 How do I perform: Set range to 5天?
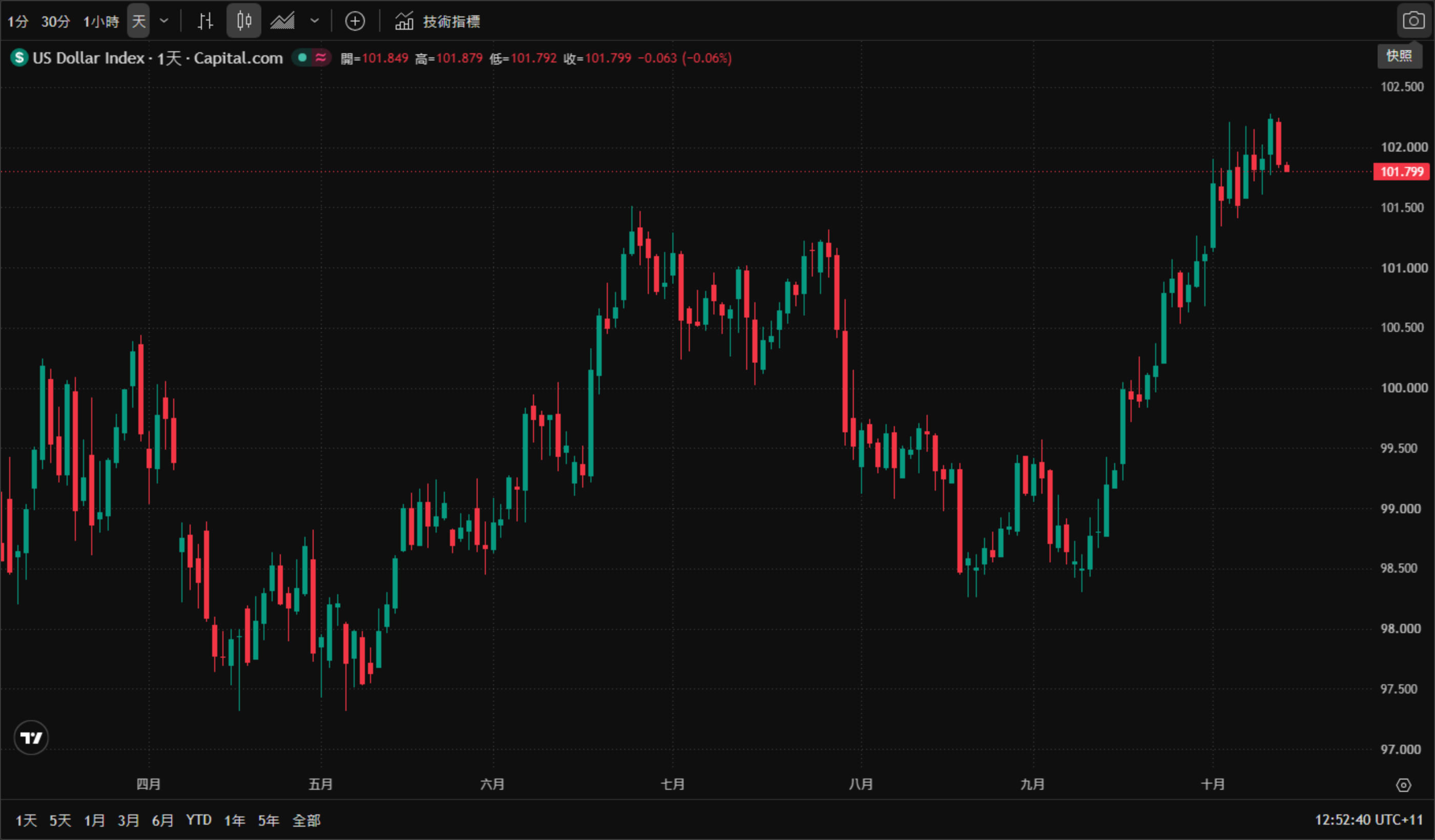(60, 820)
